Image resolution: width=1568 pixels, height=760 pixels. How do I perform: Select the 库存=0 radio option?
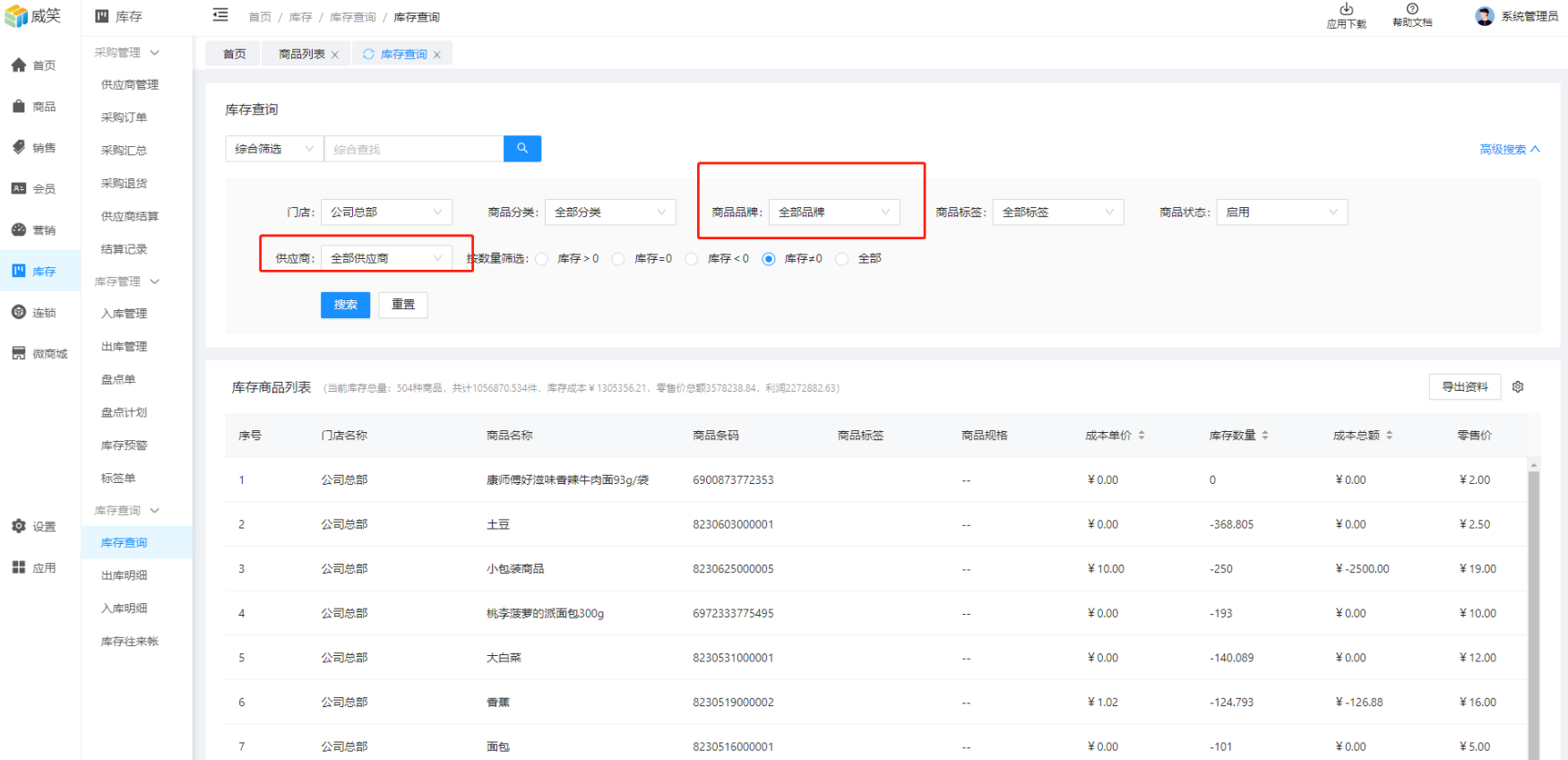[618, 259]
